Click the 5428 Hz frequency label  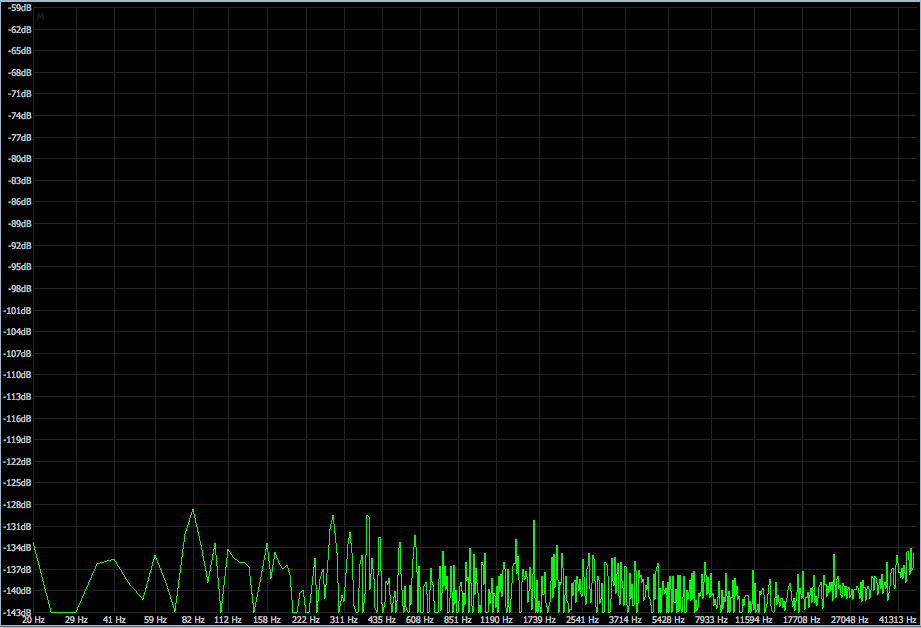tap(668, 620)
